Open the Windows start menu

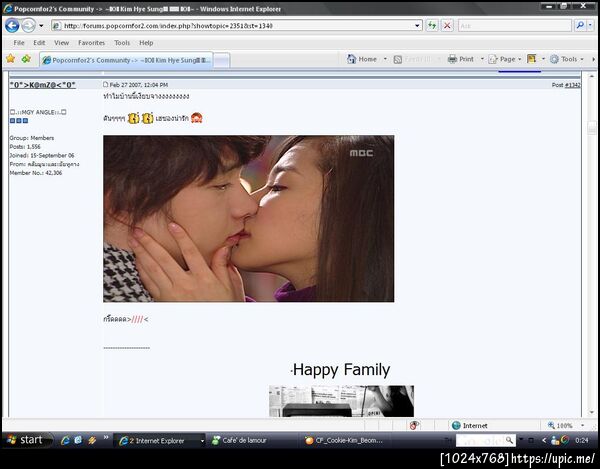point(26,440)
